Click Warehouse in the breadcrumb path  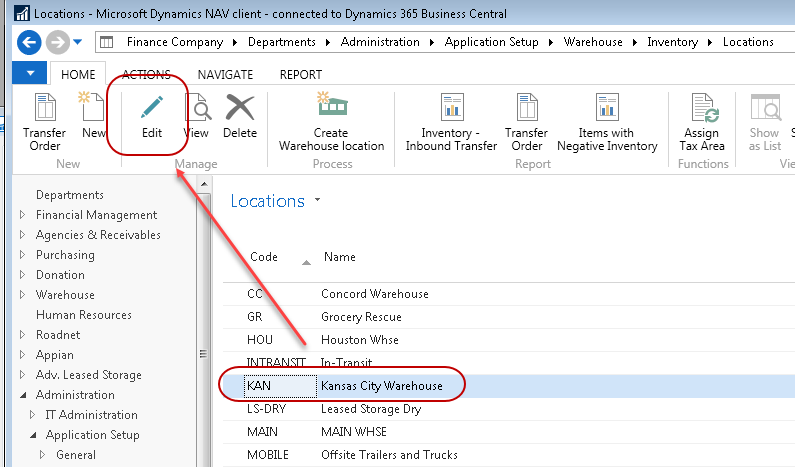(x=593, y=42)
